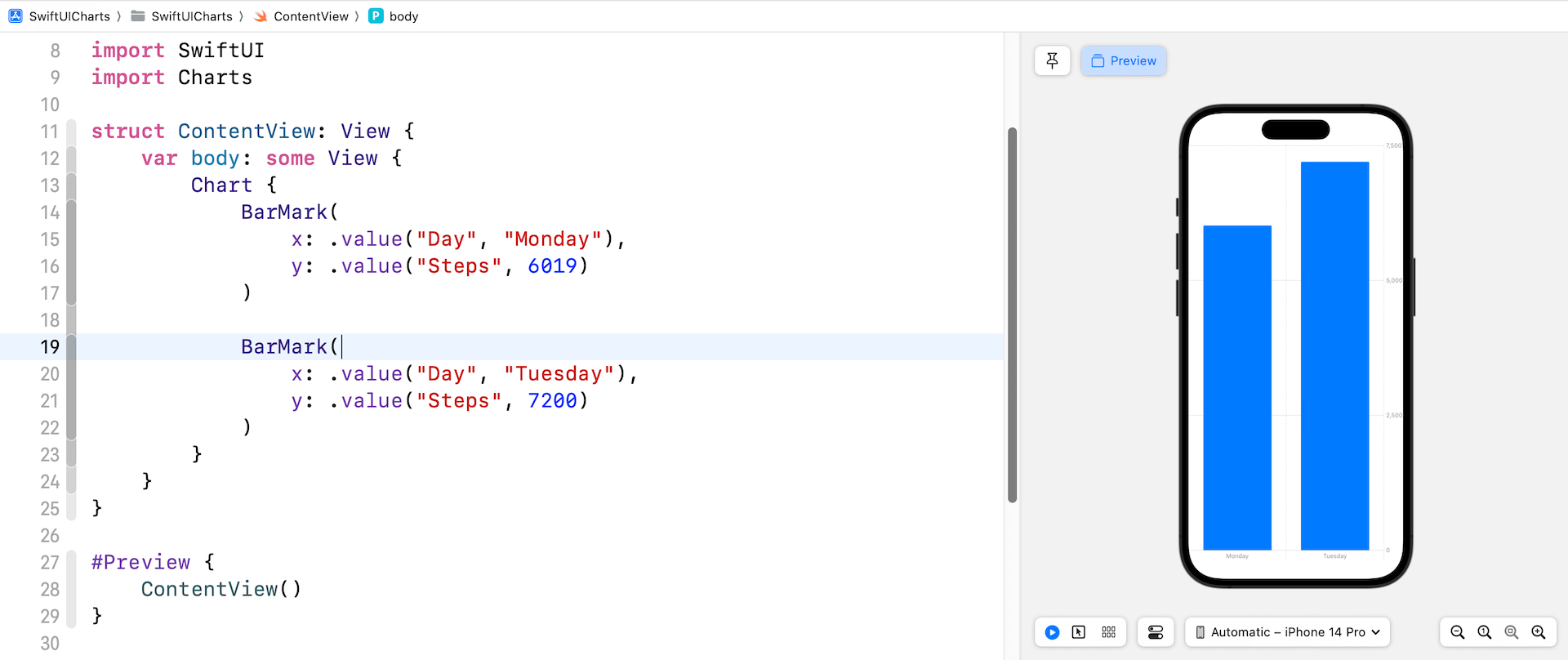The image size is (1568, 660).
Task: Open the Automatic – iPhone 14 Pro device dropdown
Action: (x=1287, y=632)
